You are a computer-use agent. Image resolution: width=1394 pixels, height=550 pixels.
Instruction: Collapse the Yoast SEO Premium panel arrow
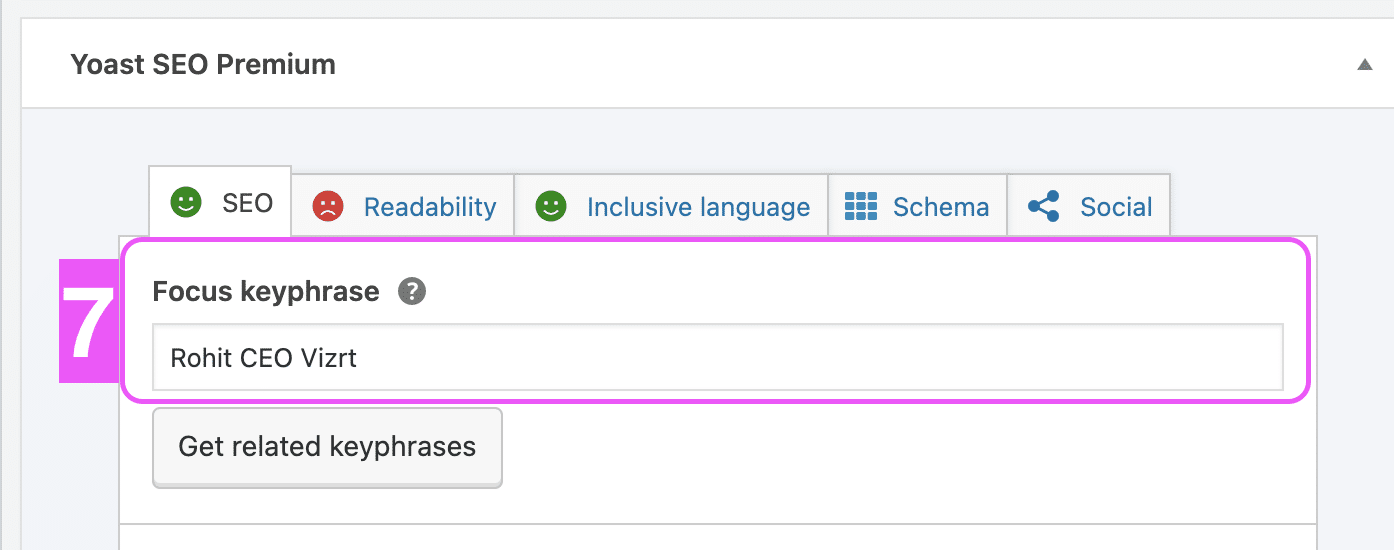[x=1364, y=65]
